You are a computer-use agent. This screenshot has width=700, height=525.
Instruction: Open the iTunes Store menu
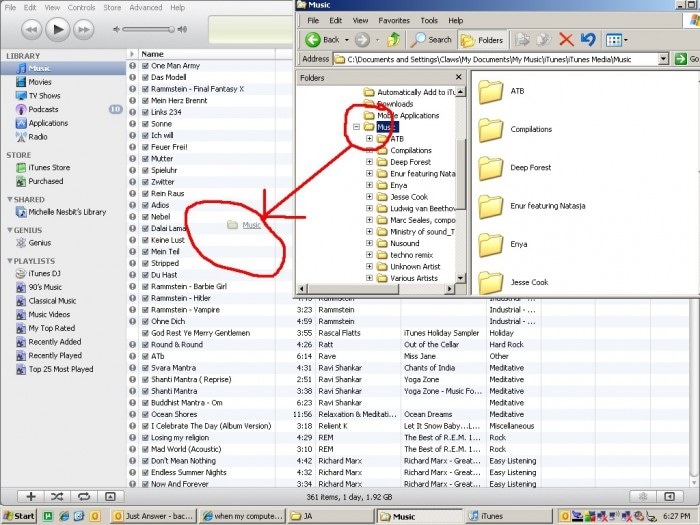click(x=112, y=8)
